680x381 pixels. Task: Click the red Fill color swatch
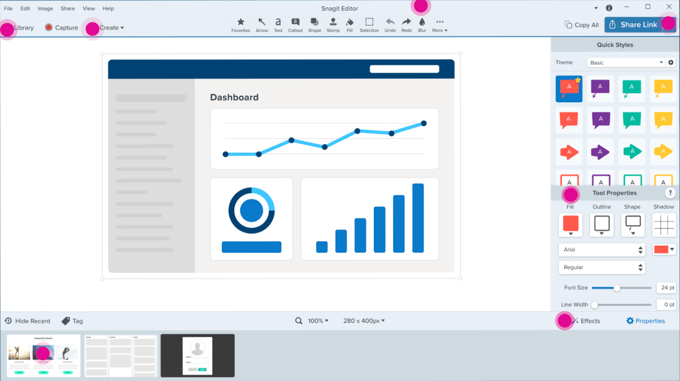[570, 225]
